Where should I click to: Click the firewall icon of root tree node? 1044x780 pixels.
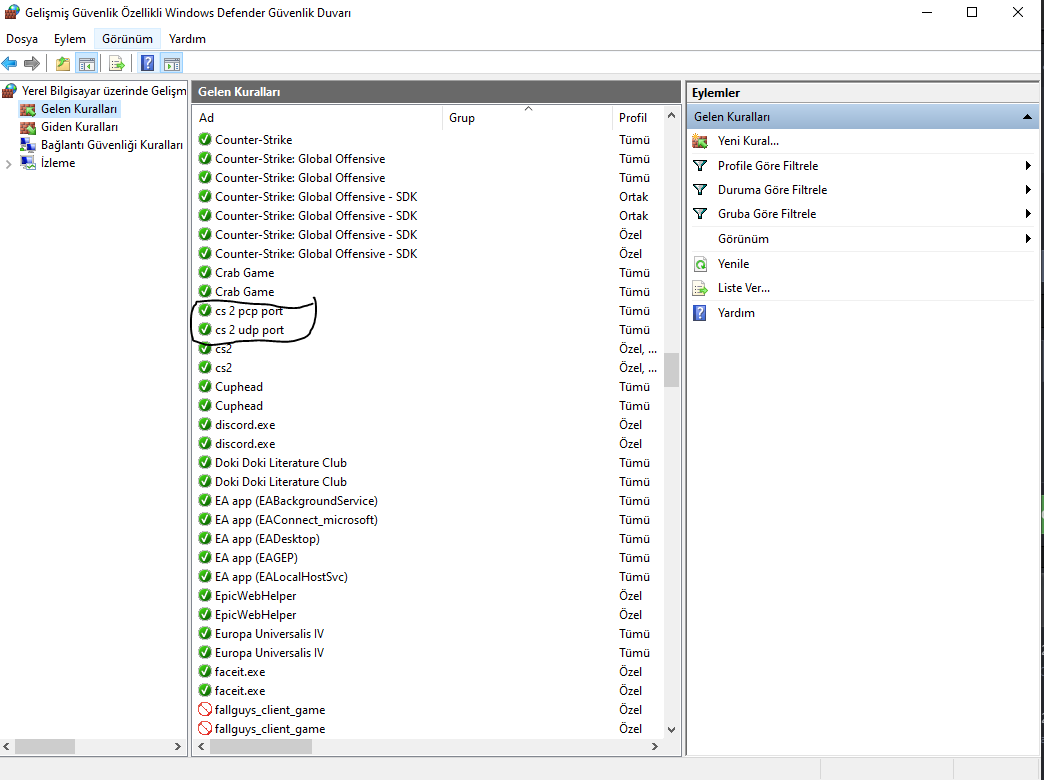9,91
